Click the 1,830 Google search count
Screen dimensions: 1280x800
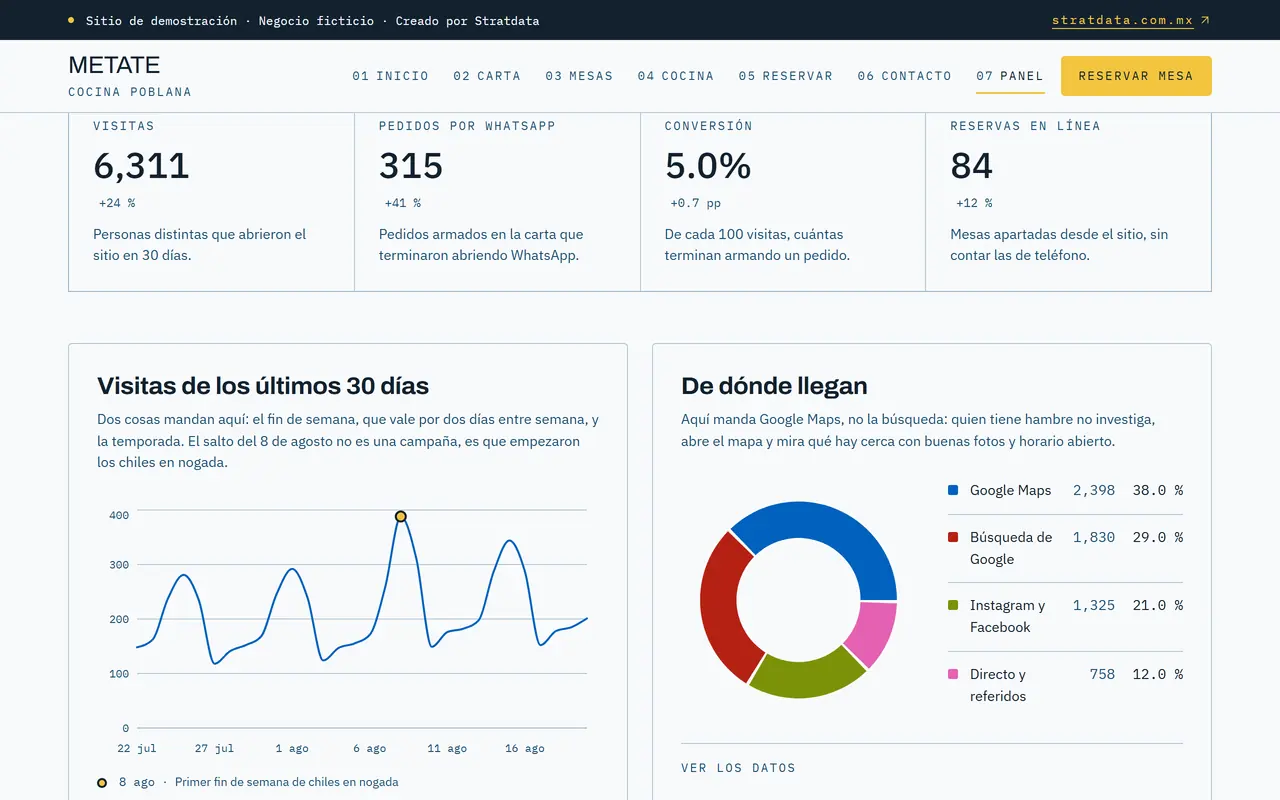click(1094, 537)
